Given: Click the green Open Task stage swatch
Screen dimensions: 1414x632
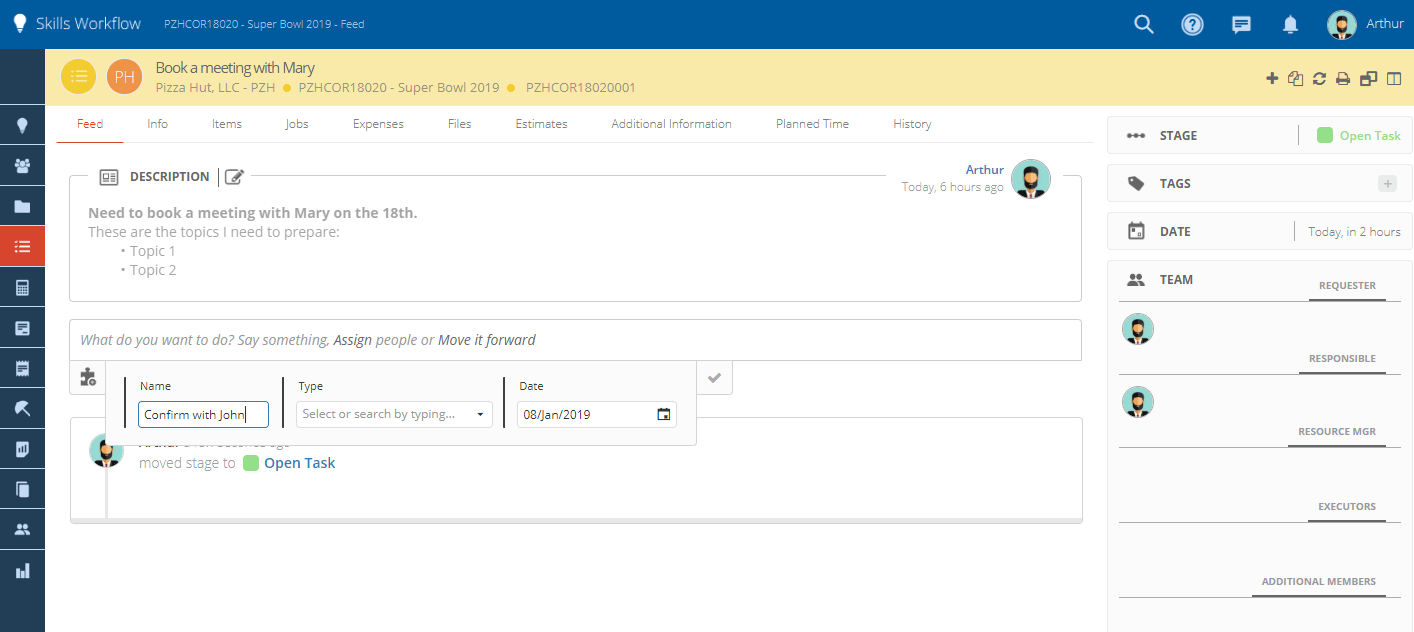Looking at the screenshot, I should pos(1325,136).
